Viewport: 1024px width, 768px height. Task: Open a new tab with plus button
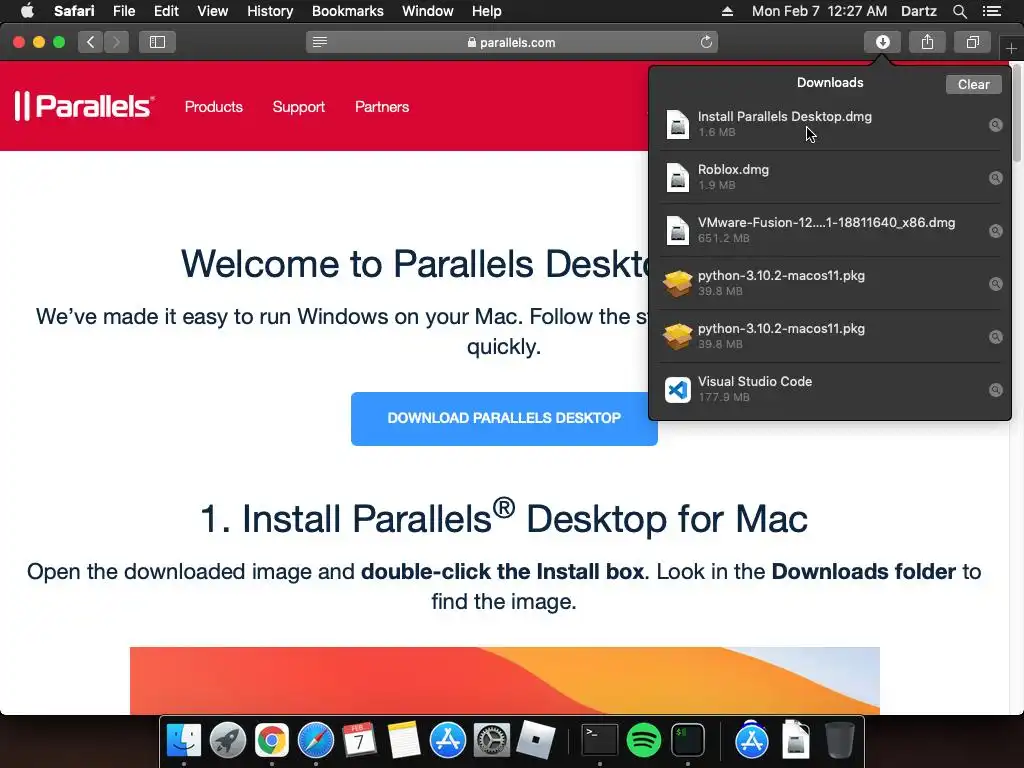click(x=1011, y=48)
